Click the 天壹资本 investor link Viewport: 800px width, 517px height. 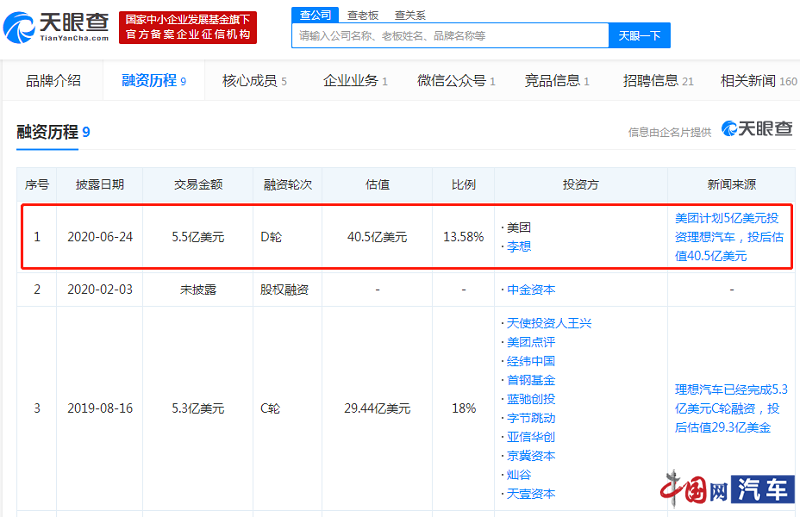click(531, 494)
